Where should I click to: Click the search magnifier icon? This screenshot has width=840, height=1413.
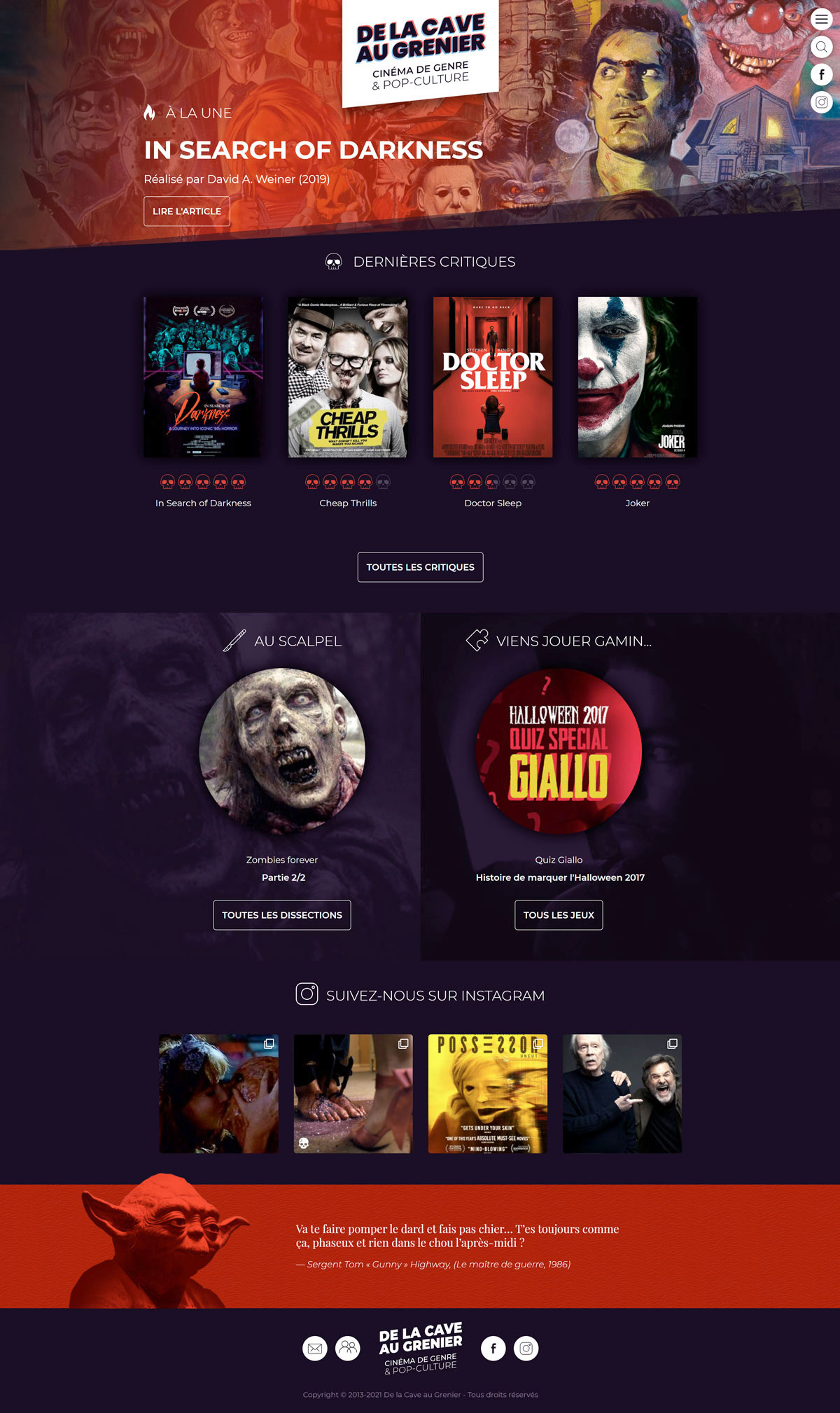pos(821,47)
